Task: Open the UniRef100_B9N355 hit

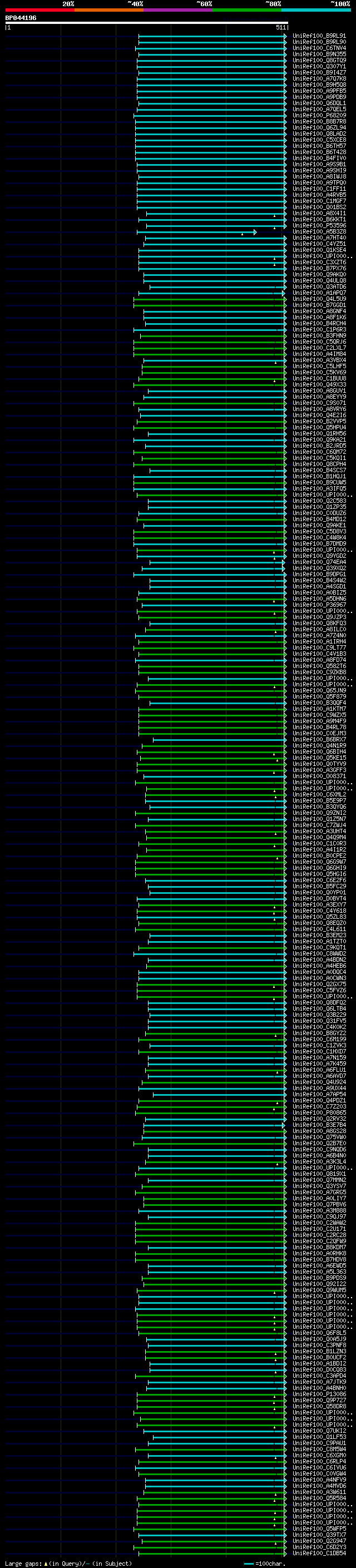Action: (x=319, y=54)
